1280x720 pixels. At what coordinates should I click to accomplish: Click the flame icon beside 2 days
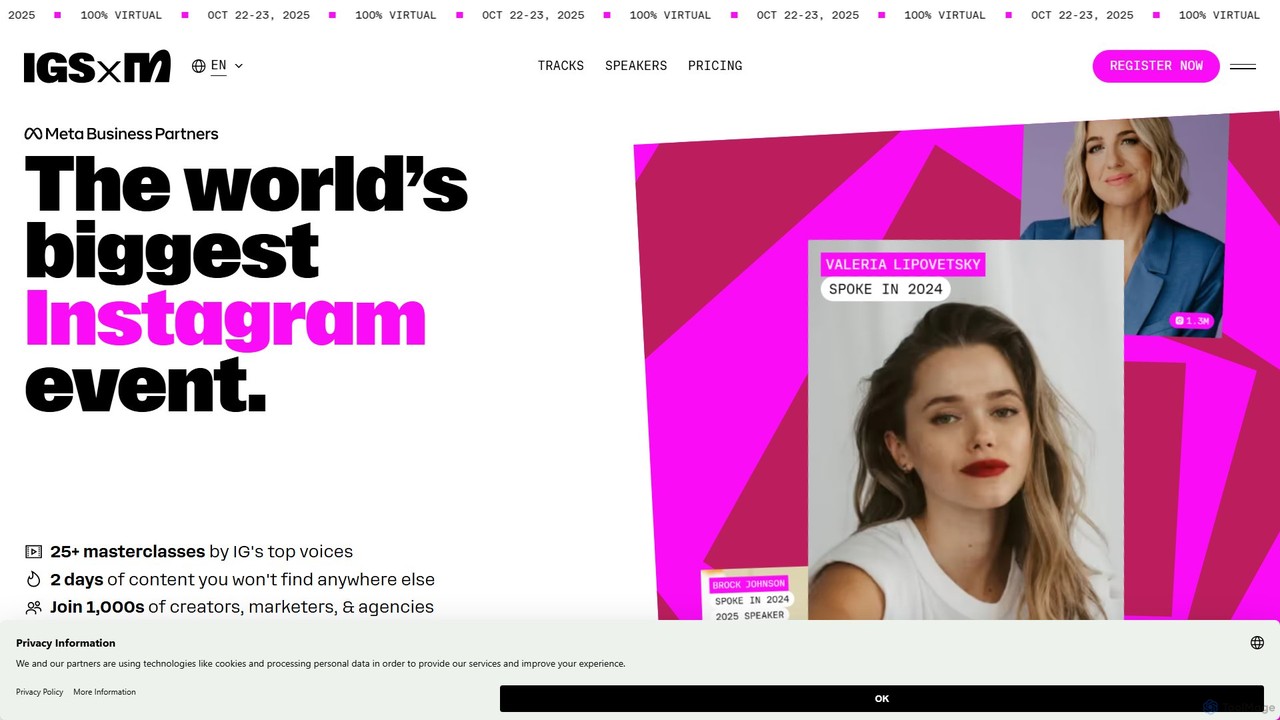click(34, 579)
